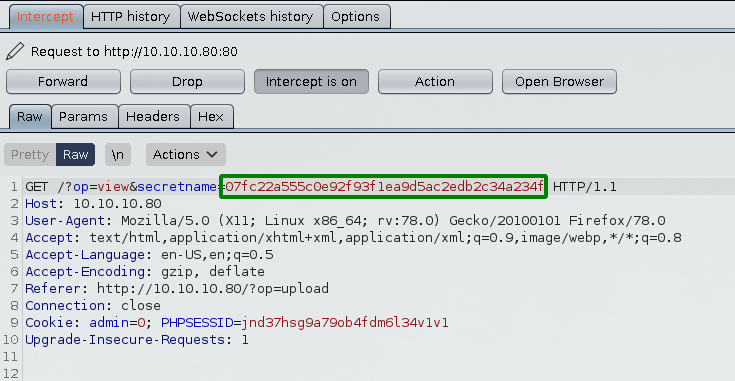Click the highlighted secretname hash value
735x381 pixels.
pyautogui.click(x=384, y=187)
